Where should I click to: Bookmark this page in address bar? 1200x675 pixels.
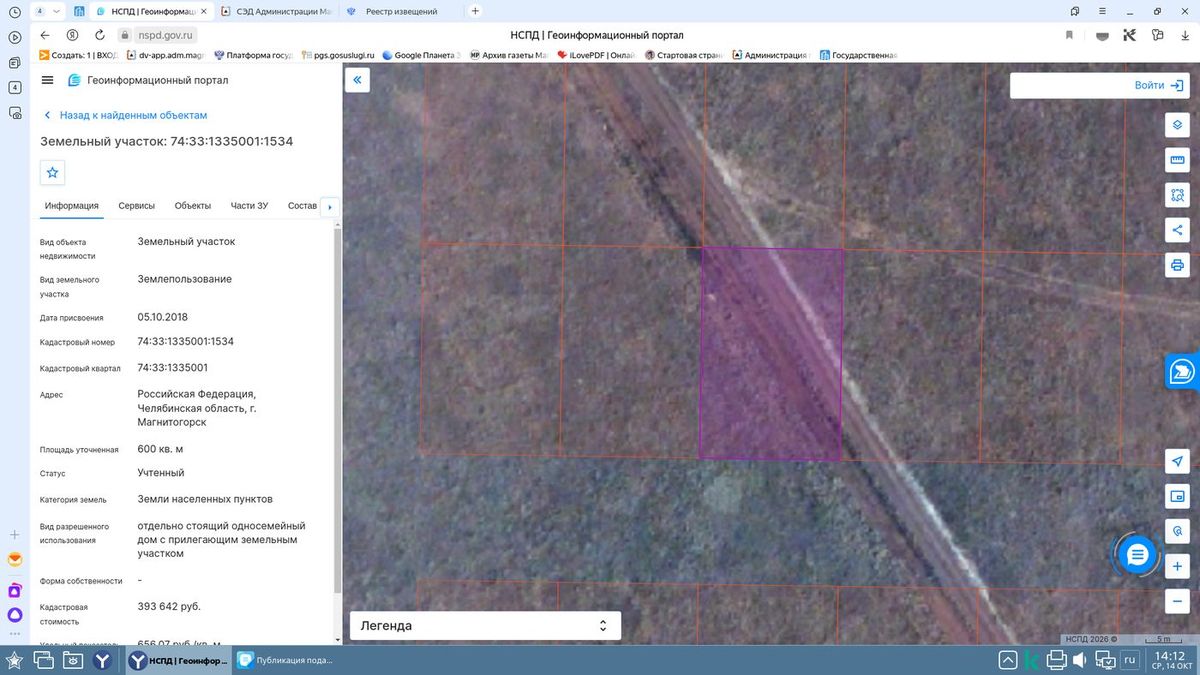click(1069, 35)
